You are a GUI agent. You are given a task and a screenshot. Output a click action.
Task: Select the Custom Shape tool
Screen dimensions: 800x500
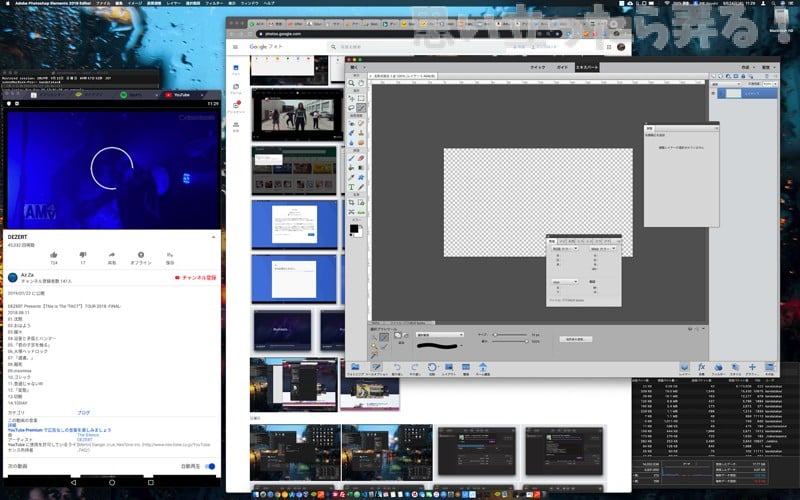click(x=361, y=177)
